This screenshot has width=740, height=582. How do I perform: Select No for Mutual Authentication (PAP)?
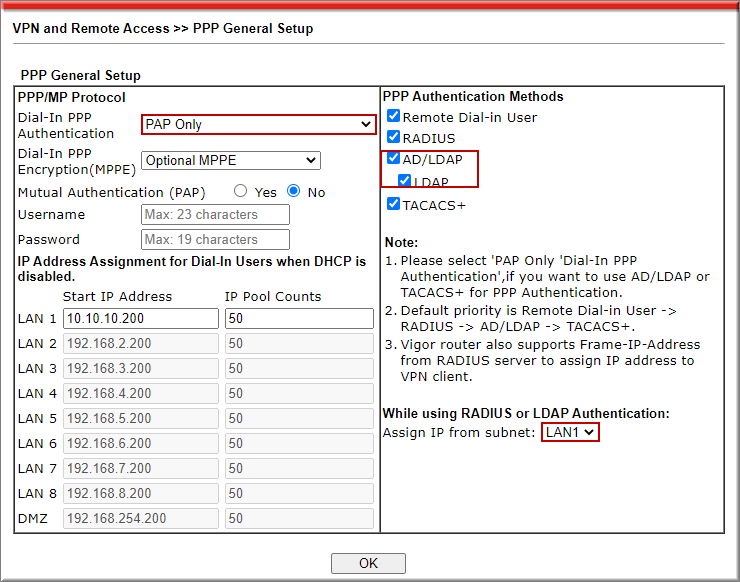(294, 191)
